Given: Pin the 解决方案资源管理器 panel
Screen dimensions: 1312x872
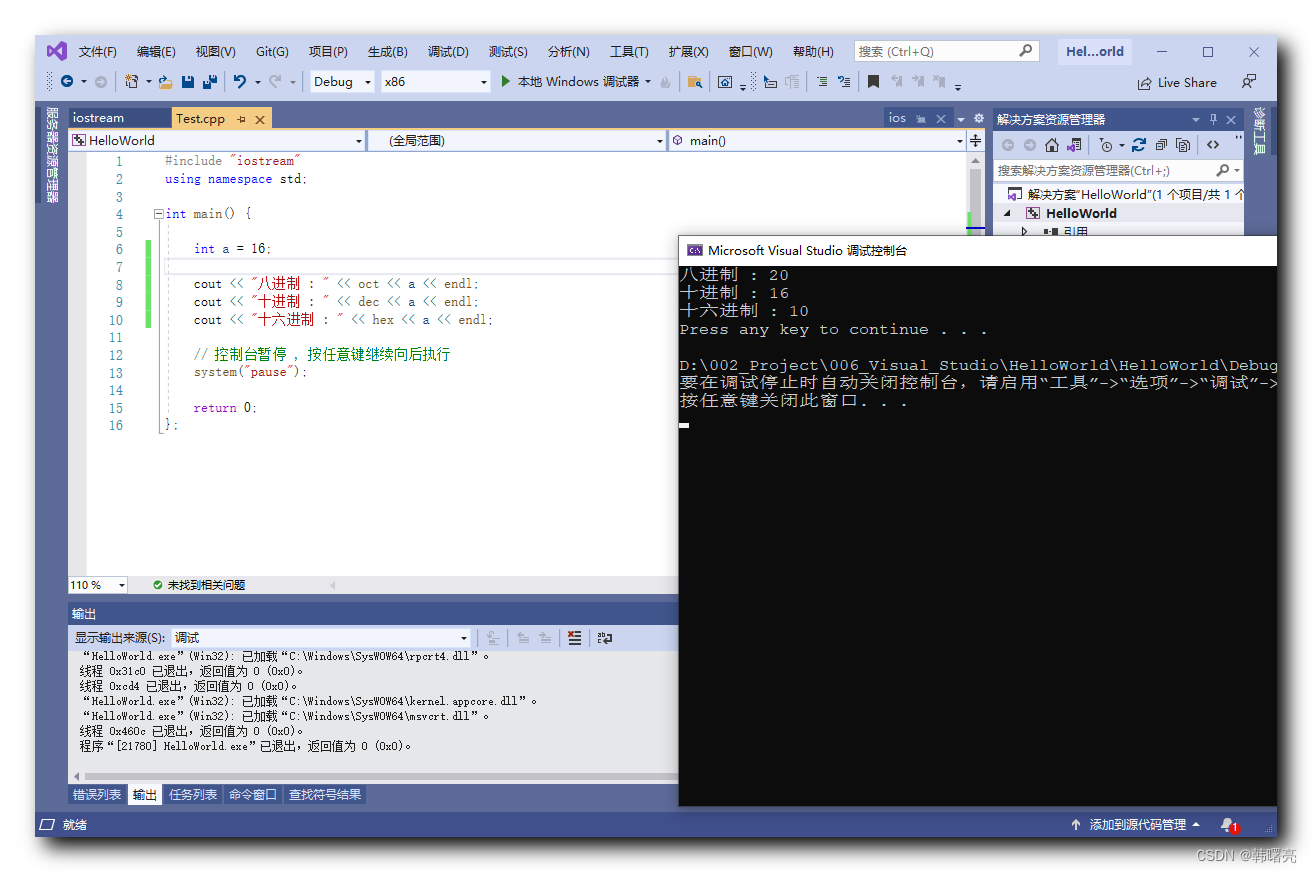Looking at the screenshot, I should click(x=1212, y=118).
